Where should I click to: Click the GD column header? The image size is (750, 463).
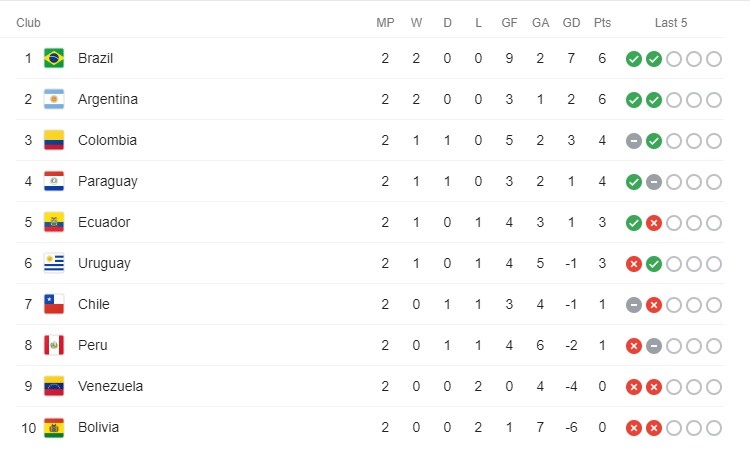pos(571,22)
